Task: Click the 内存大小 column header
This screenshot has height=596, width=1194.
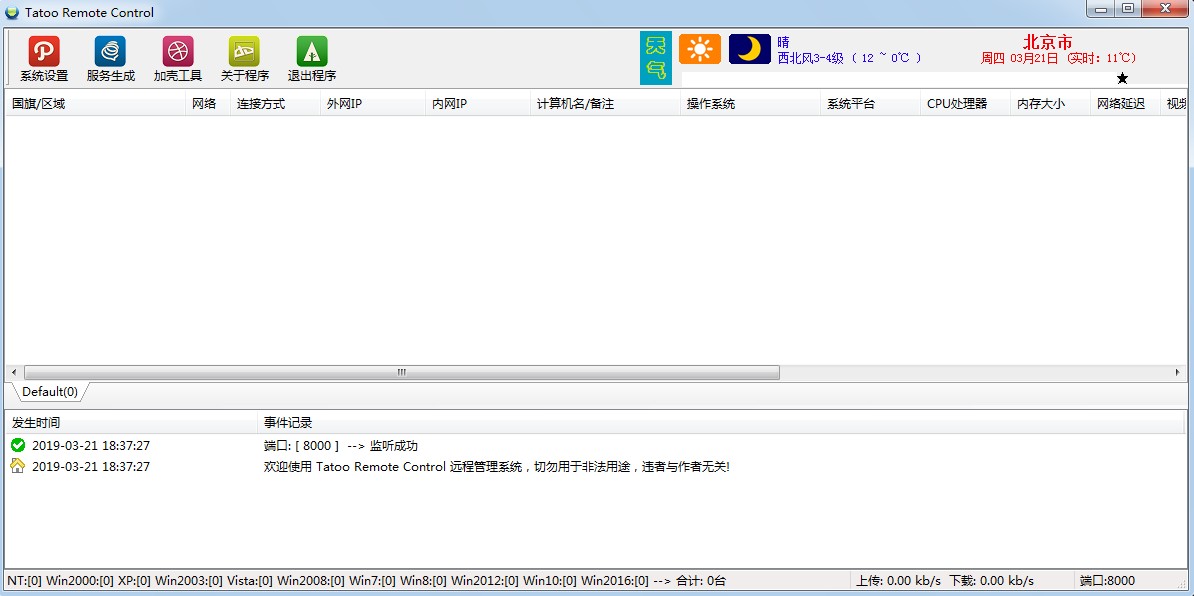Action: pos(1051,104)
